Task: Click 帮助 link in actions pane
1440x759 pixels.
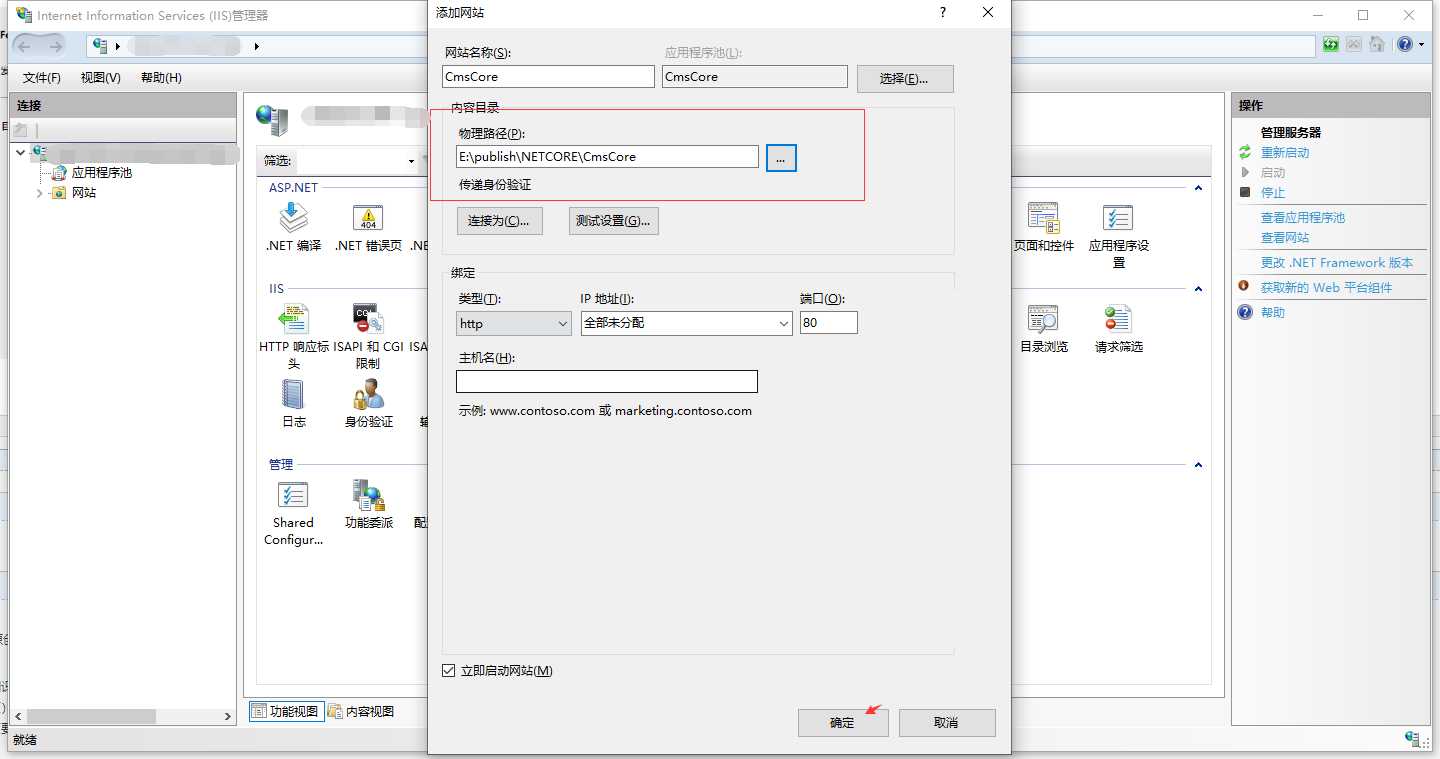Action: 1273,312
